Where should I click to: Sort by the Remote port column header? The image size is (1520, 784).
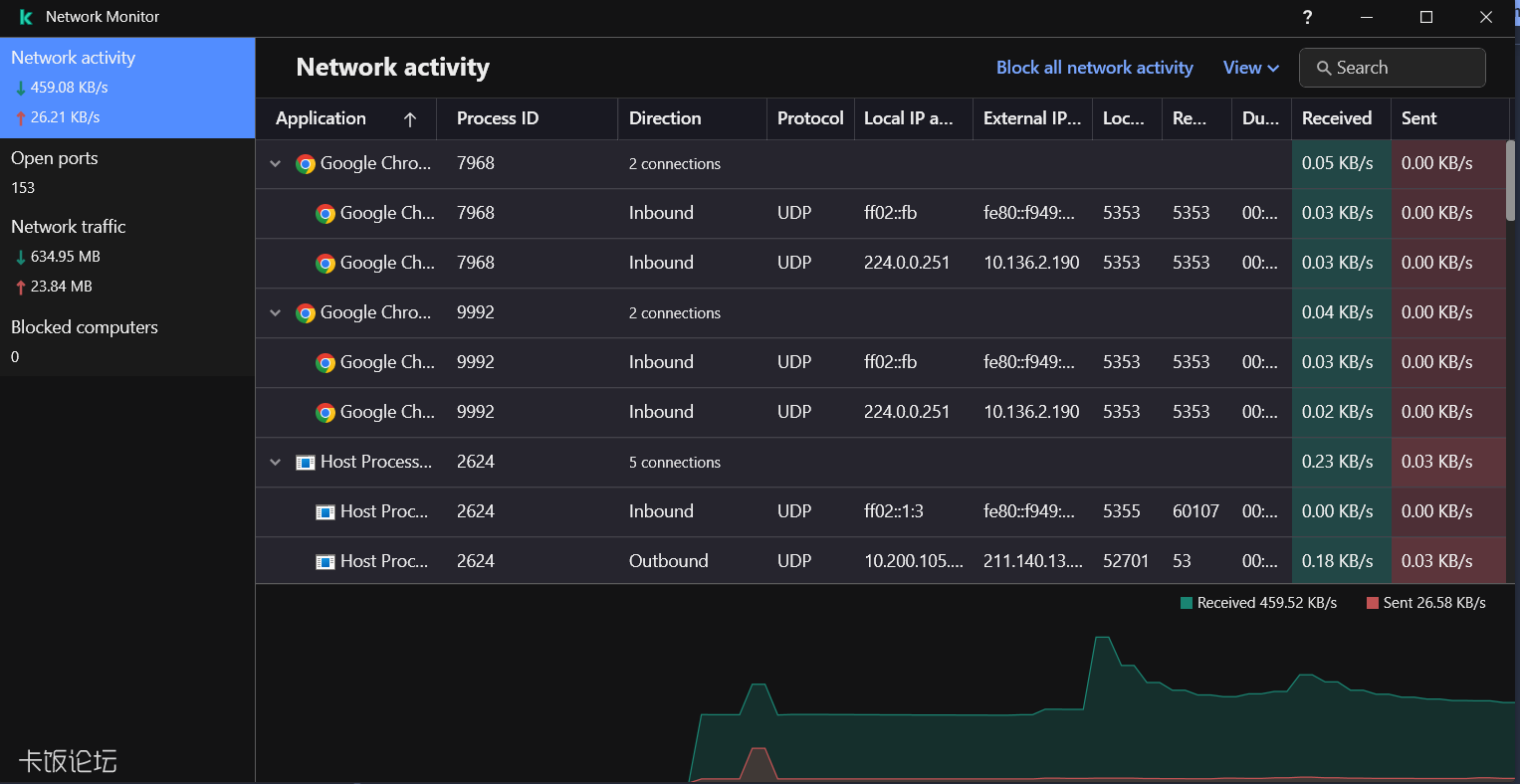(1196, 118)
